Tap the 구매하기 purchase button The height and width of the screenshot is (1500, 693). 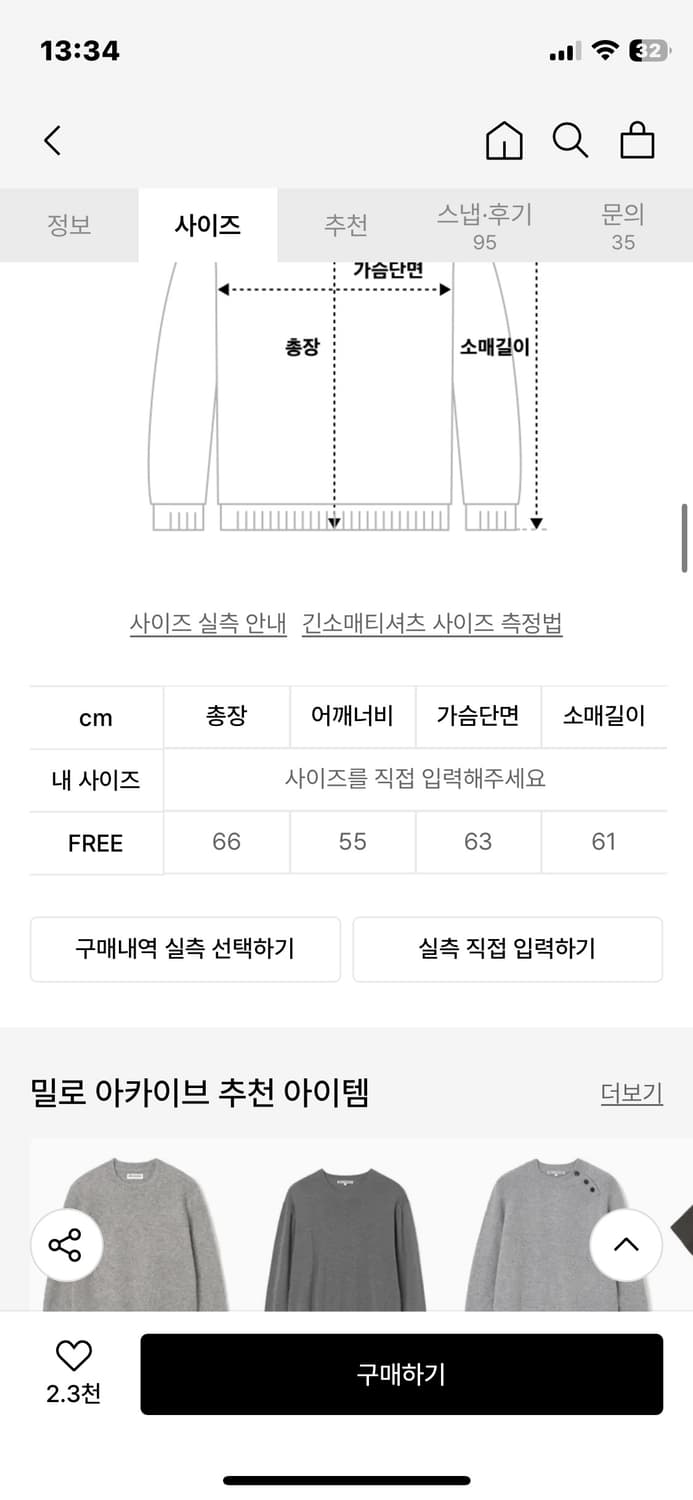402,1374
